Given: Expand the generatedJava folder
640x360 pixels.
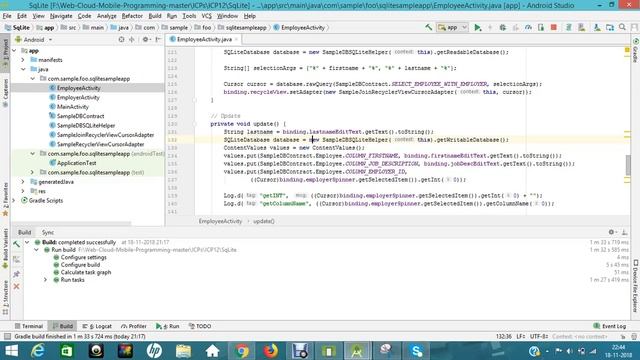Looking at the screenshot, I should (x=23, y=182).
